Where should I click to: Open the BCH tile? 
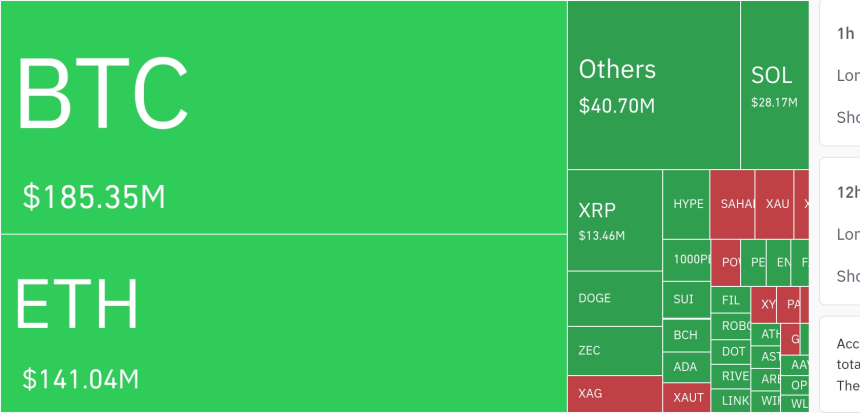coord(686,335)
